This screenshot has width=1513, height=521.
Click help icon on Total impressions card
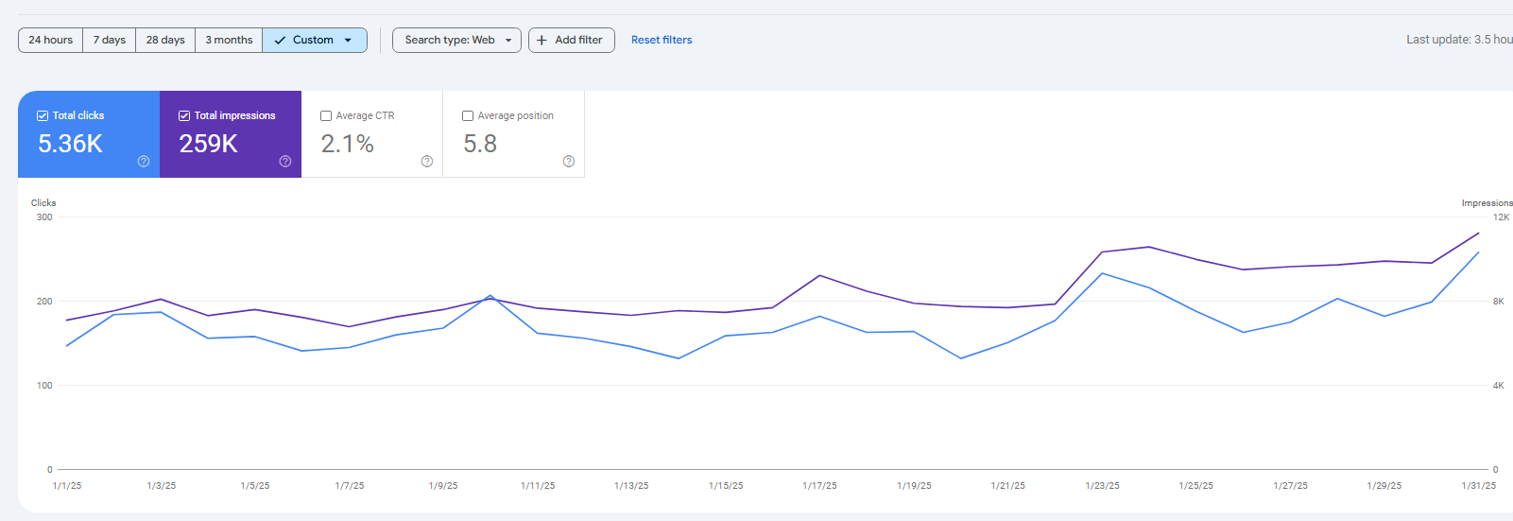point(285,161)
